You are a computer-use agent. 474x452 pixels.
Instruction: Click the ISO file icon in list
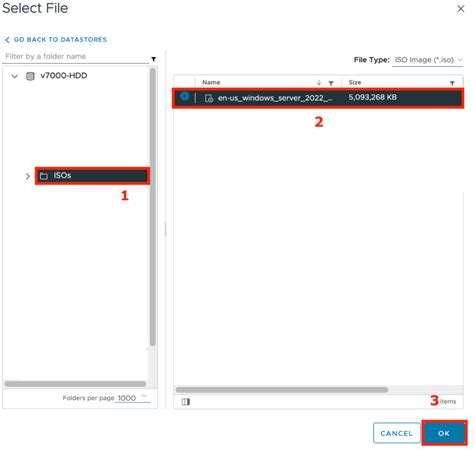click(209, 98)
